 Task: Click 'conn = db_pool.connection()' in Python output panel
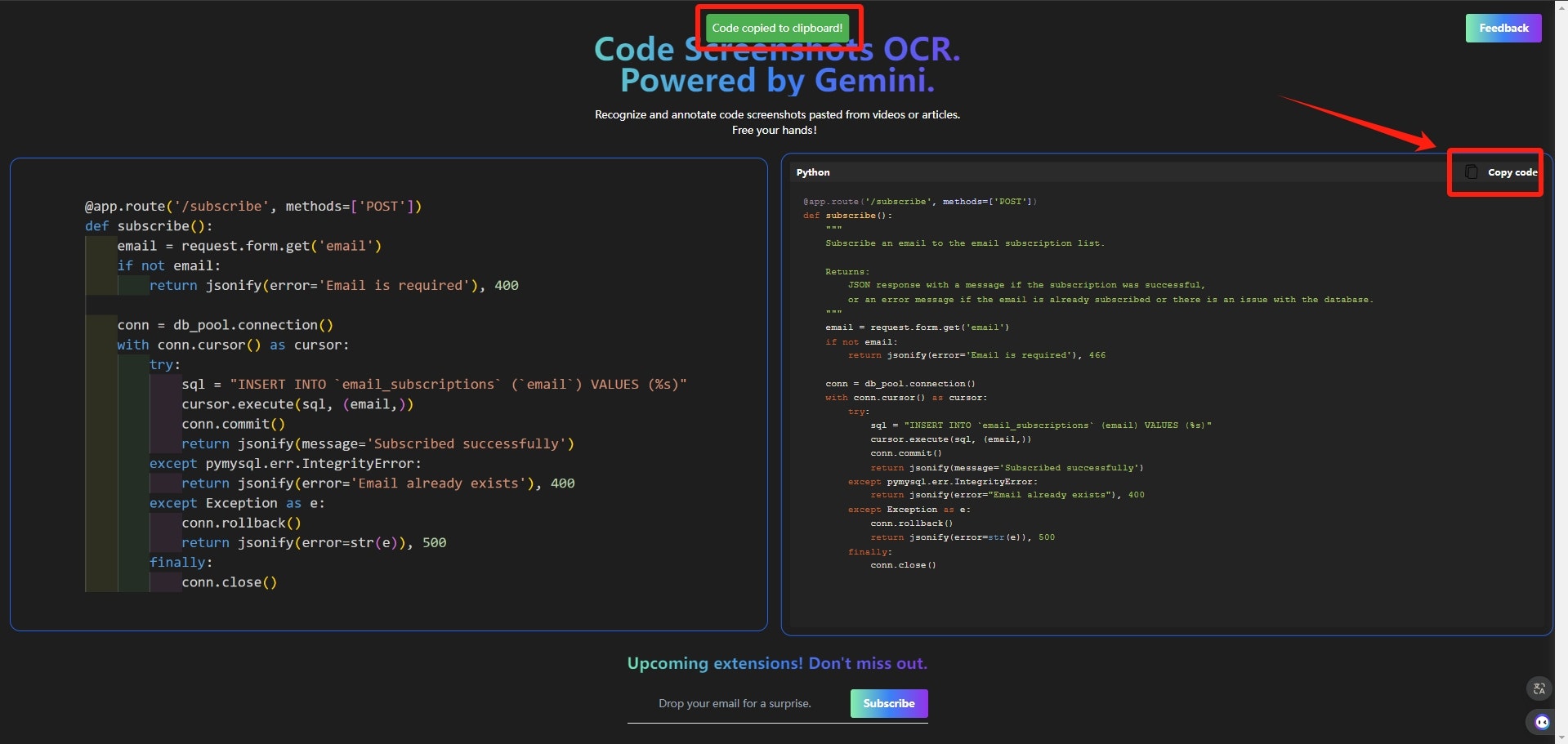pos(900,384)
